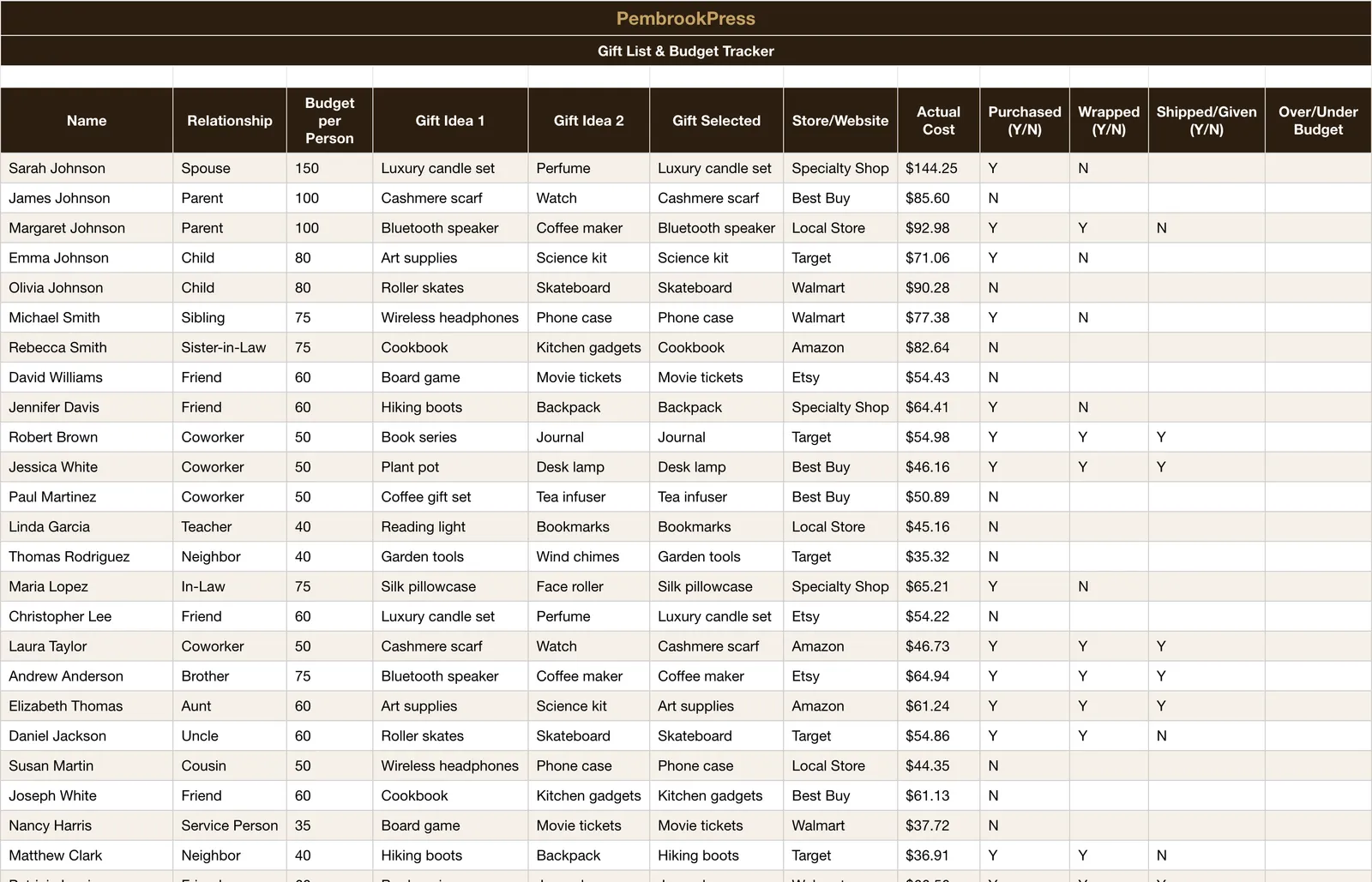Select the Roller skates cell in Olivia's row
The height and width of the screenshot is (882, 1372).
click(450, 288)
